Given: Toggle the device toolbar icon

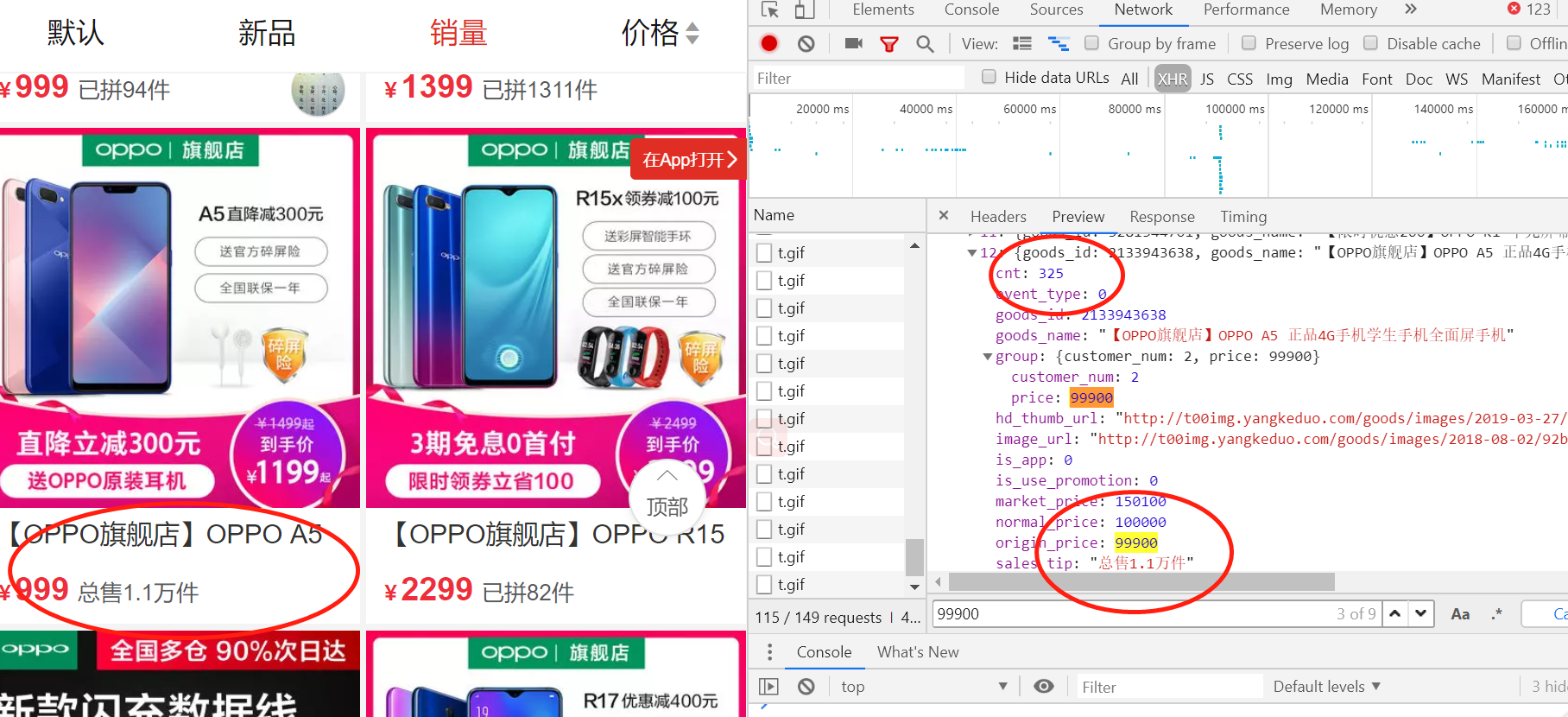Looking at the screenshot, I should click(x=804, y=10).
